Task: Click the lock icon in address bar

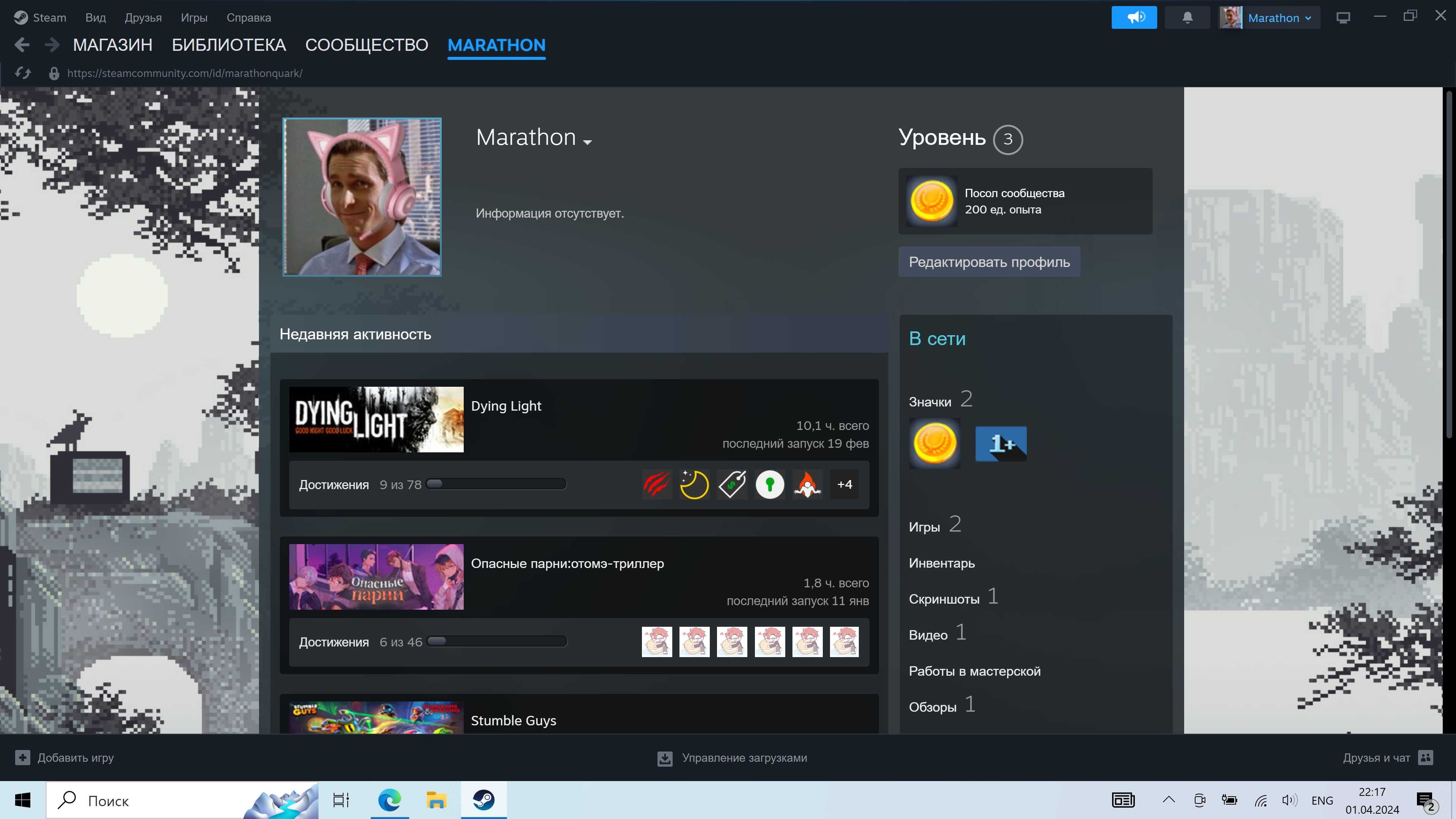Action: click(x=54, y=74)
